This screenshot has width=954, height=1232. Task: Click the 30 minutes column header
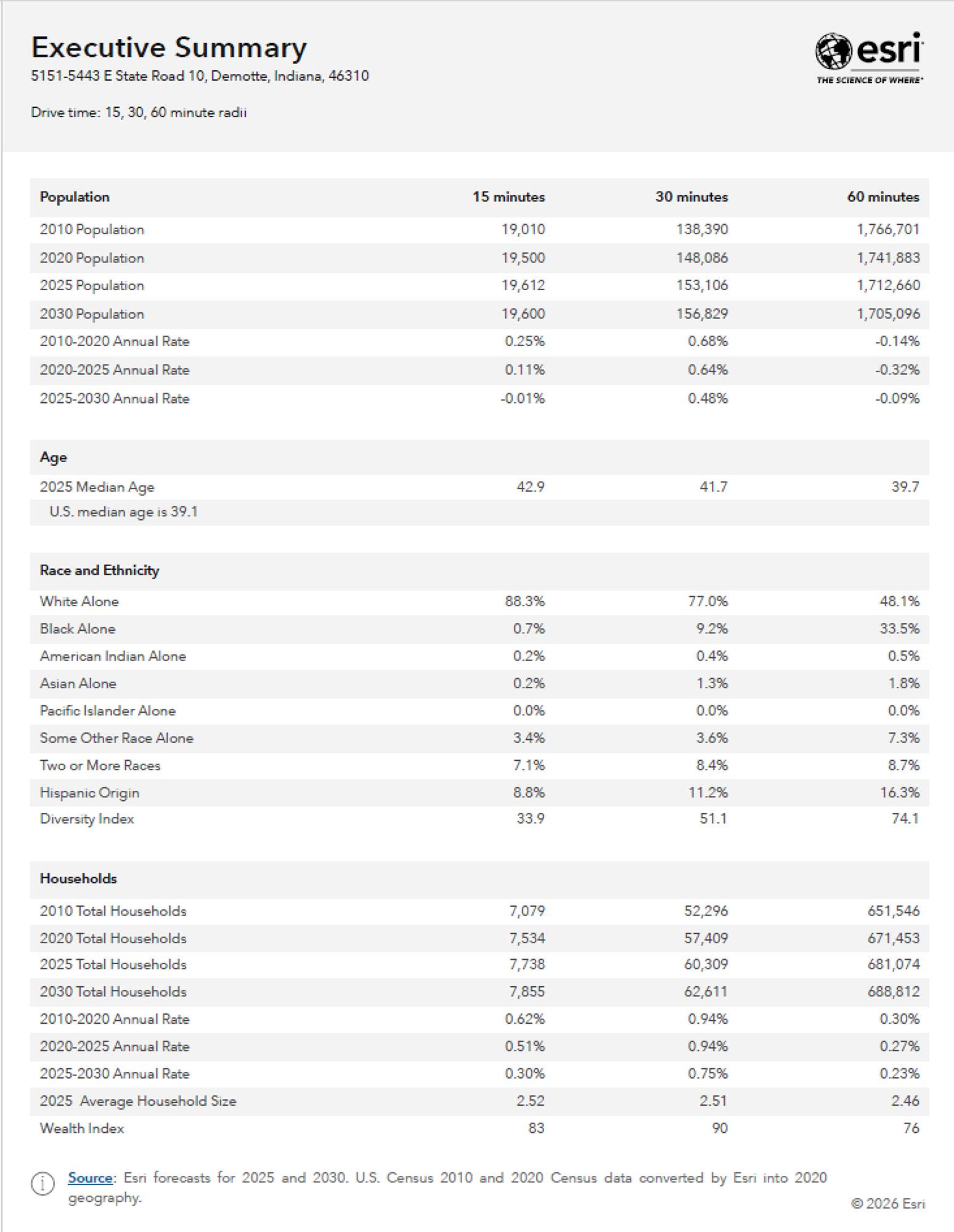pos(691,197)
